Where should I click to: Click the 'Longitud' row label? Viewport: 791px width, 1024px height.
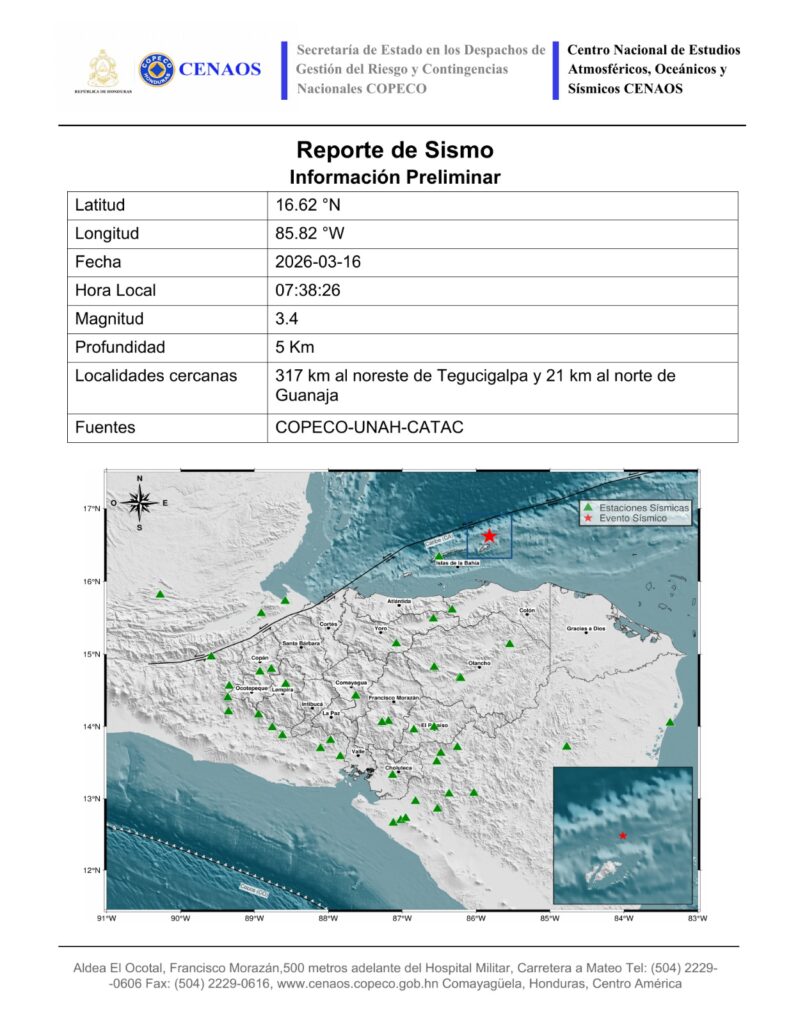(107, 233)
